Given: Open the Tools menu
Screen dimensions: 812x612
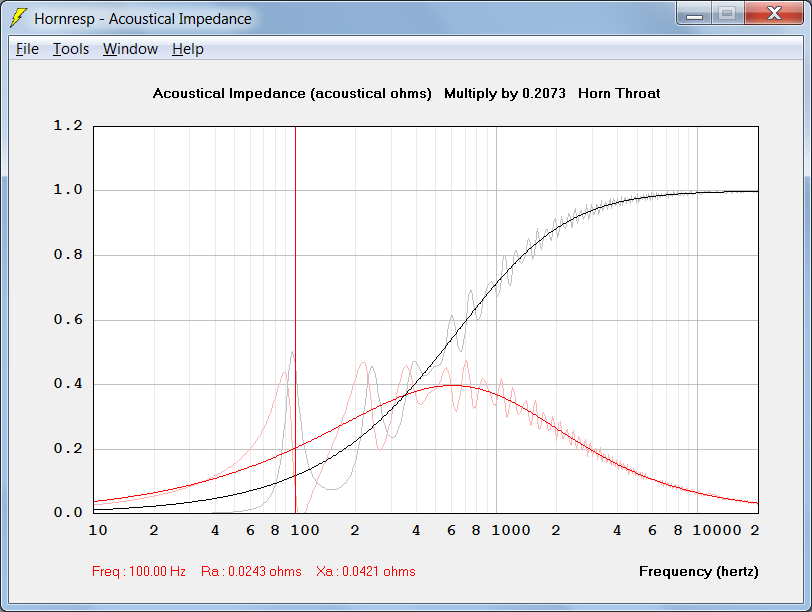Looking at the screenshot, I should click(71, 49).
